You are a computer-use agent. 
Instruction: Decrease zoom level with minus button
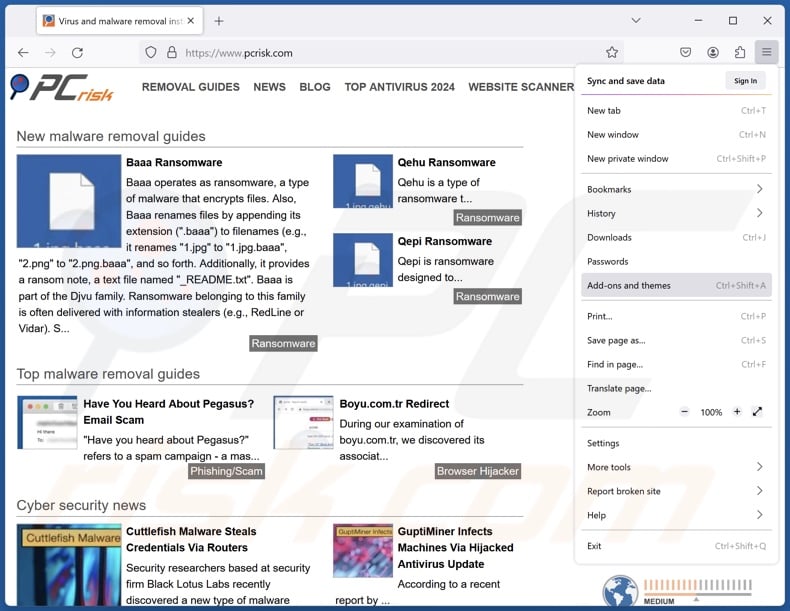685,412
